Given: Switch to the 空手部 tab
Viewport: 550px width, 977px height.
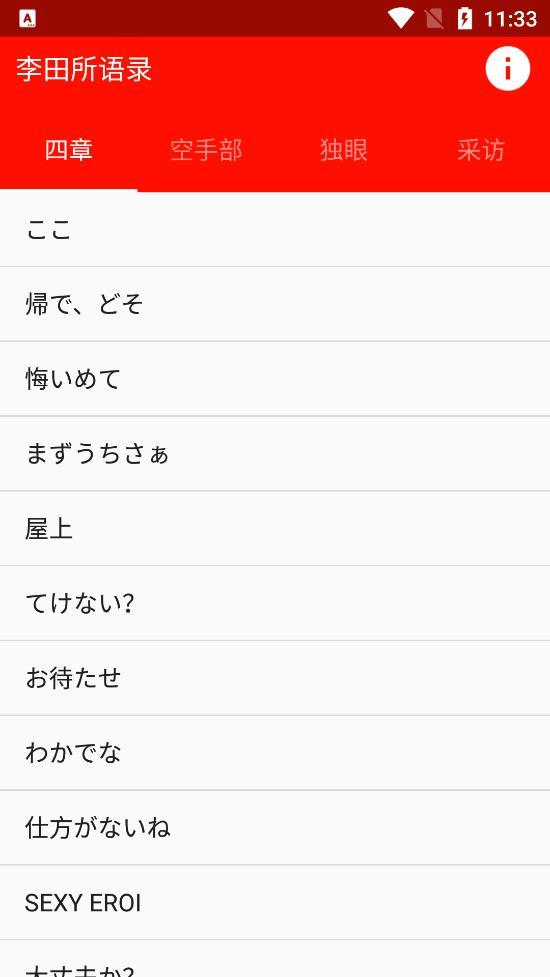Looking at the screenshot, I should (206, 150).
